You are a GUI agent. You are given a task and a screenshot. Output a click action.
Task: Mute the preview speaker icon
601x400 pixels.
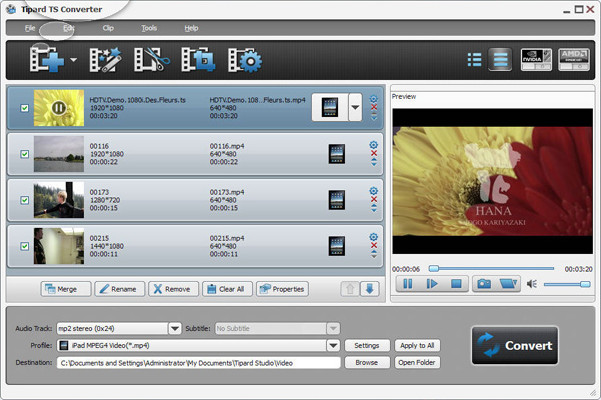533,284
